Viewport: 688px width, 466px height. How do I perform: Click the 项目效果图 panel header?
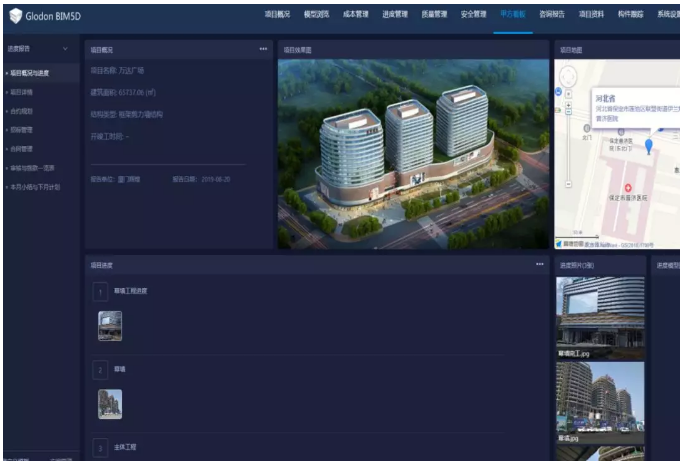tap(413, 50)
